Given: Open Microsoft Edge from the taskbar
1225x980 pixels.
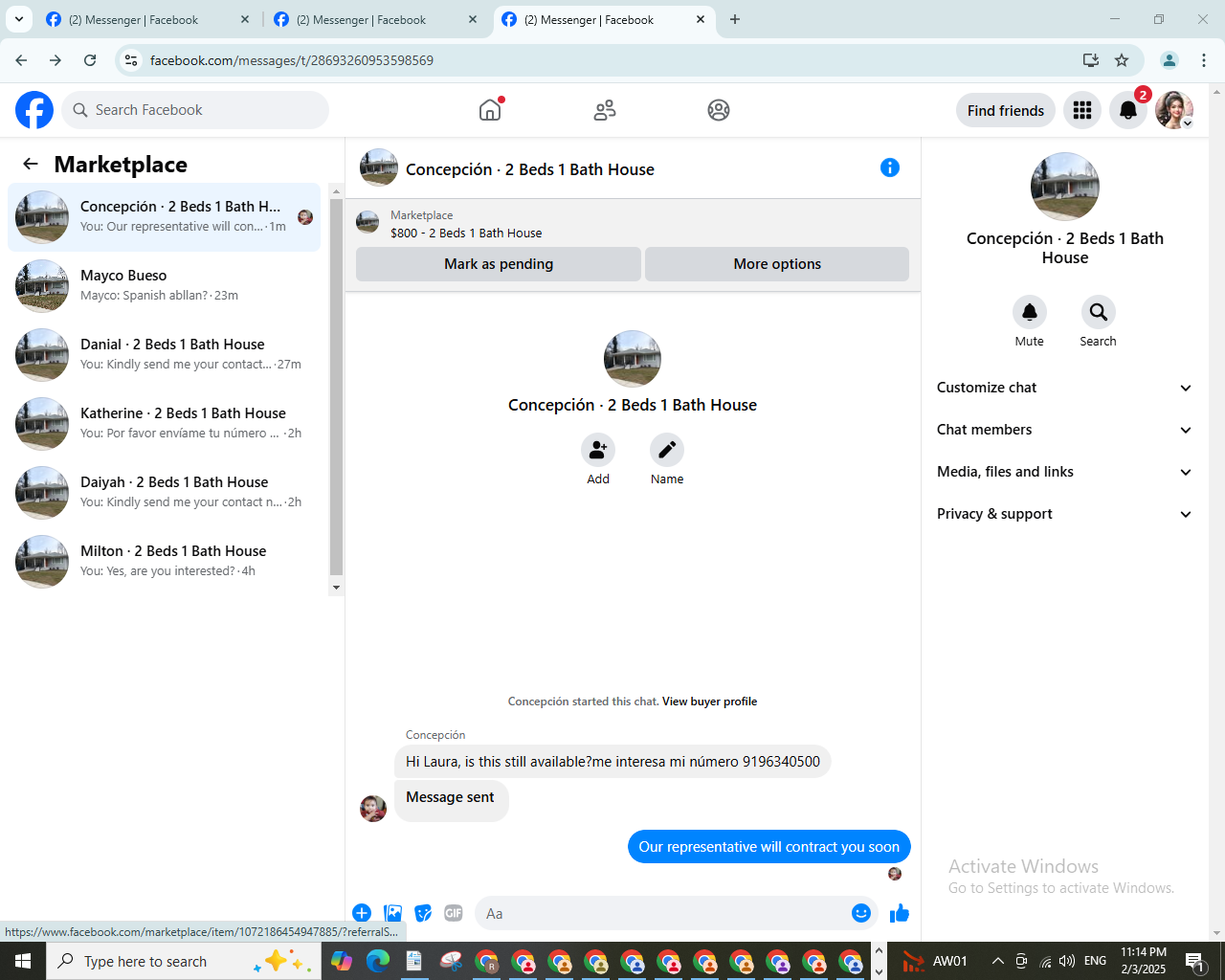Looking at the screenshot, I should point(378,961).
